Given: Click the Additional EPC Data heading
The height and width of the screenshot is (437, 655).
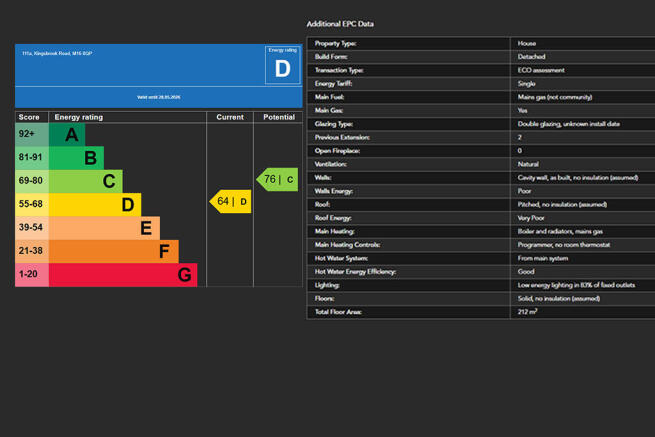Looking at the screenshot, I should [x=340, y=24].
